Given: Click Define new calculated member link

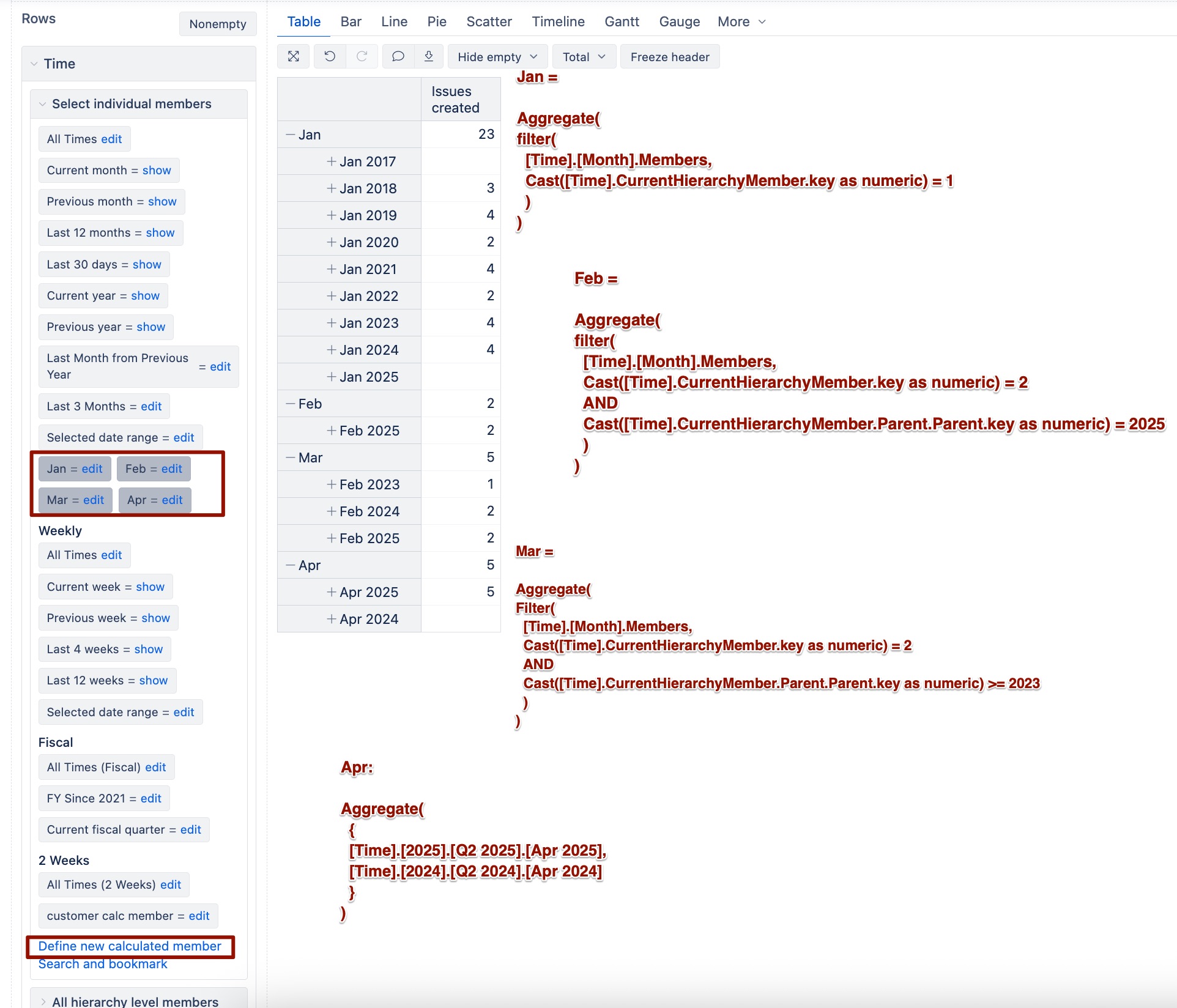Looking at the screenshot, I should (130, 946).
